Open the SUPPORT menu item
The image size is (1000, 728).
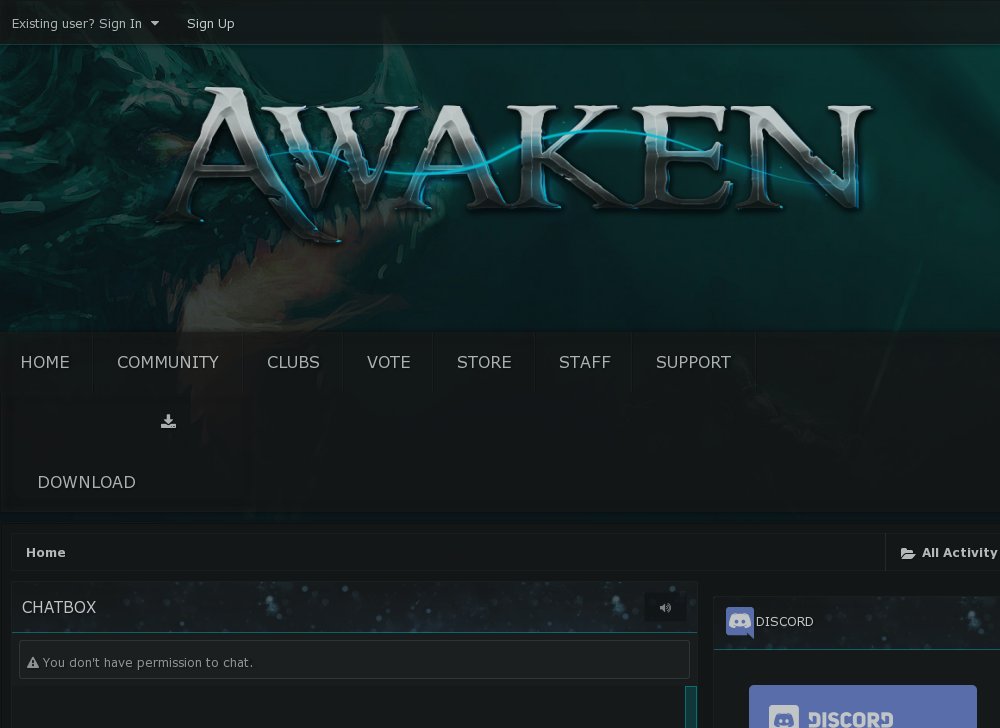click(693, 362)
